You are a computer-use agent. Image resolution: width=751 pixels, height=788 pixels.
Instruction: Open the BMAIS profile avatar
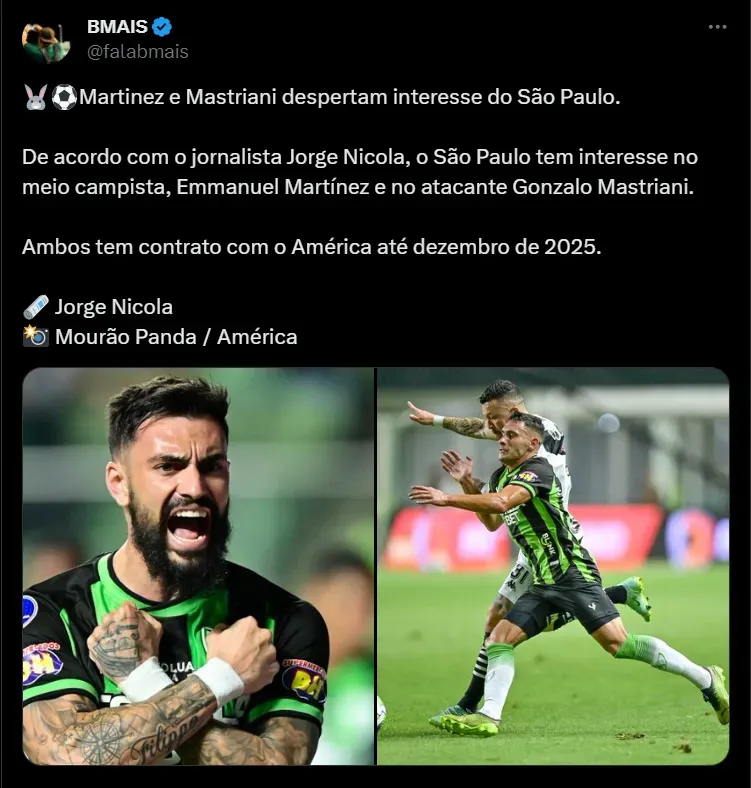coord(46,42)
